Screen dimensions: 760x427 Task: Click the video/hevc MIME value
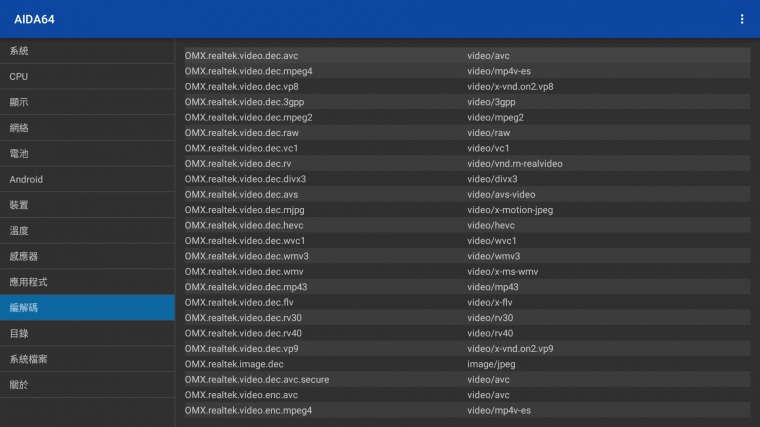[x=491, y=225]
